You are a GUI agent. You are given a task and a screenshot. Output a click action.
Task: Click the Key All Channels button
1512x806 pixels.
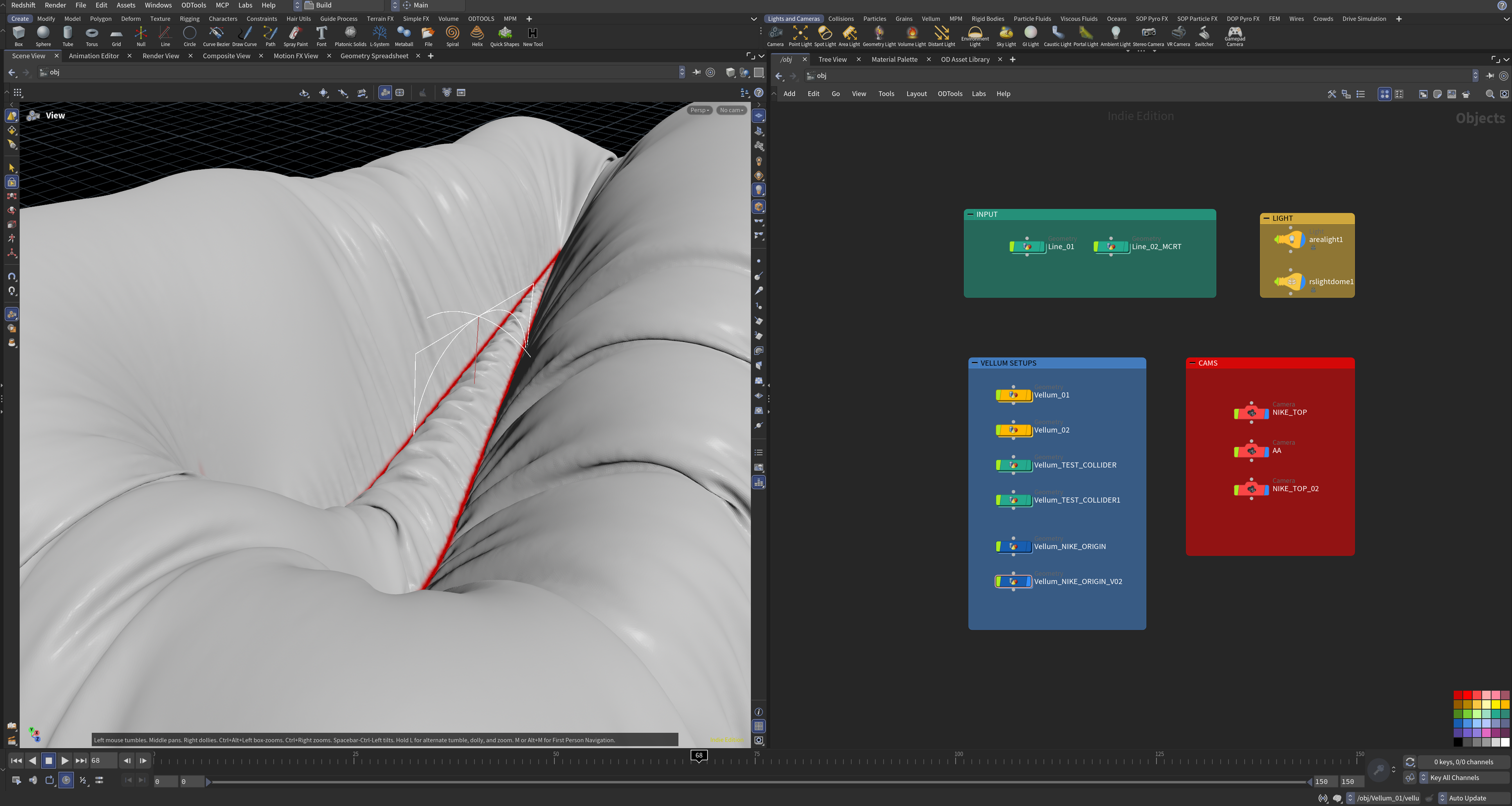[1455, 778]
